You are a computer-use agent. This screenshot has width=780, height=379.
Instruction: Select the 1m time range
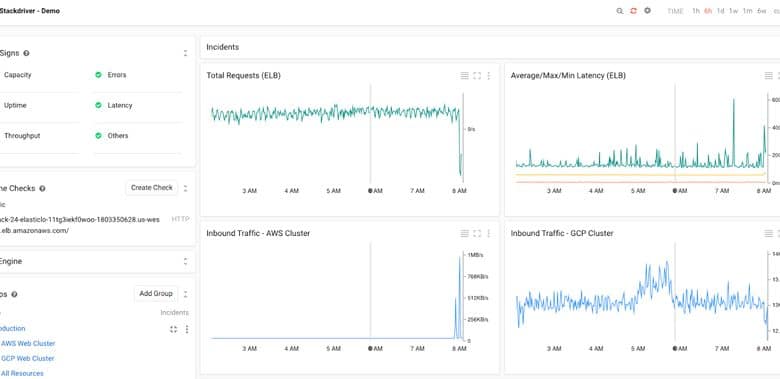click(x=747, y=11)
